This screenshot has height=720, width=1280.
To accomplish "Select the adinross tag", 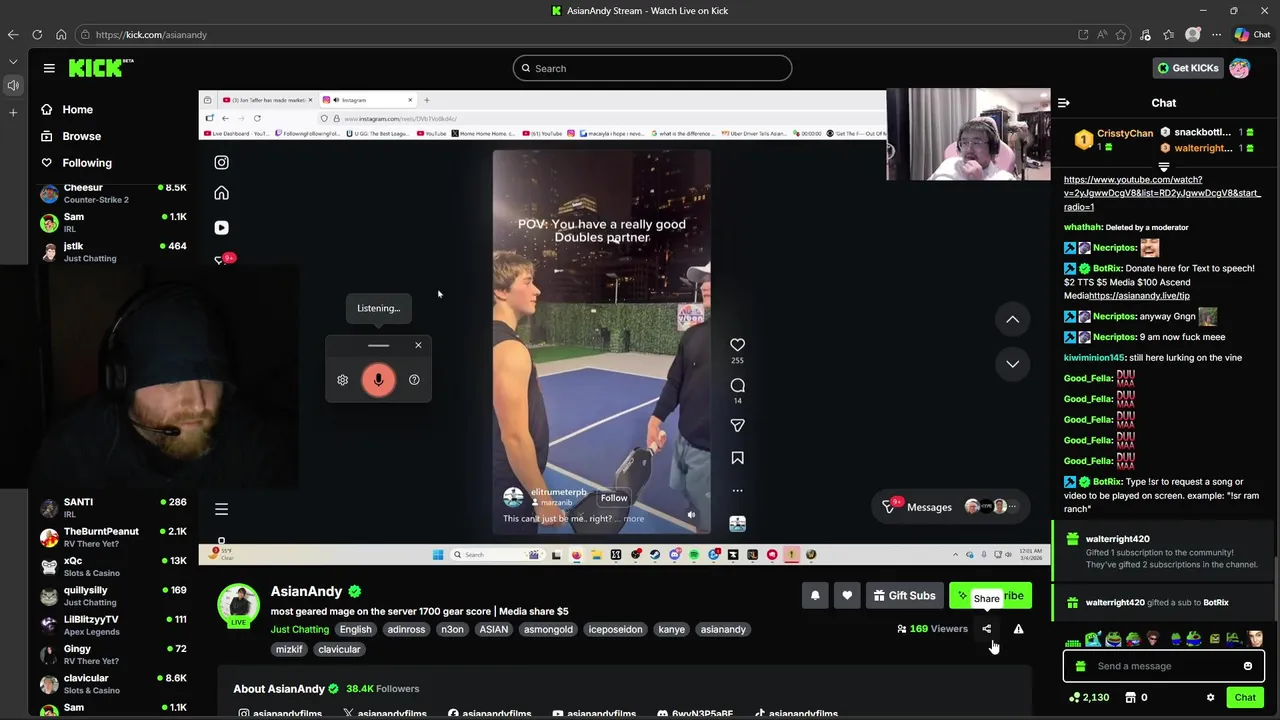I will [x=406, y=630].
